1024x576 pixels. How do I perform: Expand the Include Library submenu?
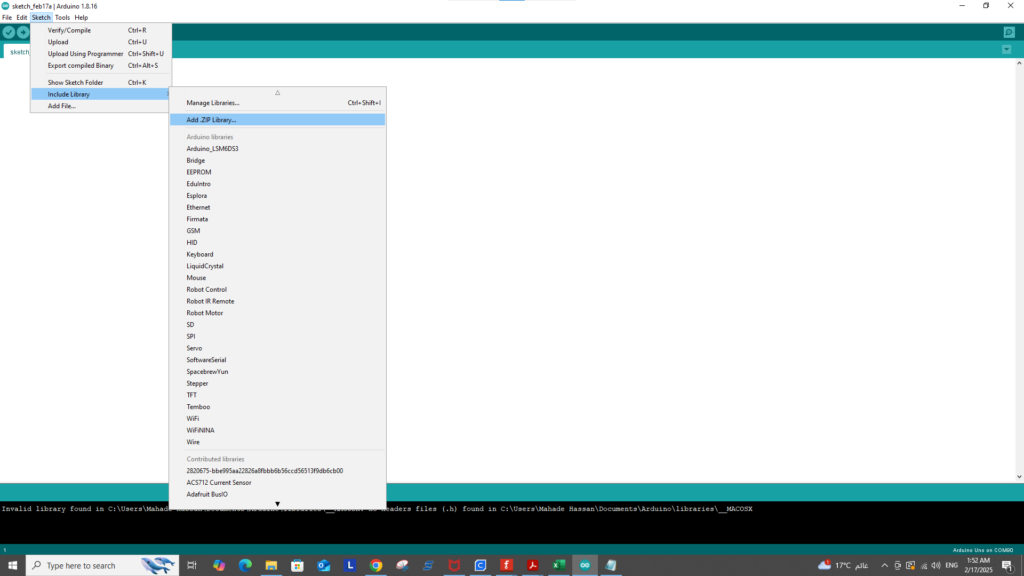[x=101, y=94]
